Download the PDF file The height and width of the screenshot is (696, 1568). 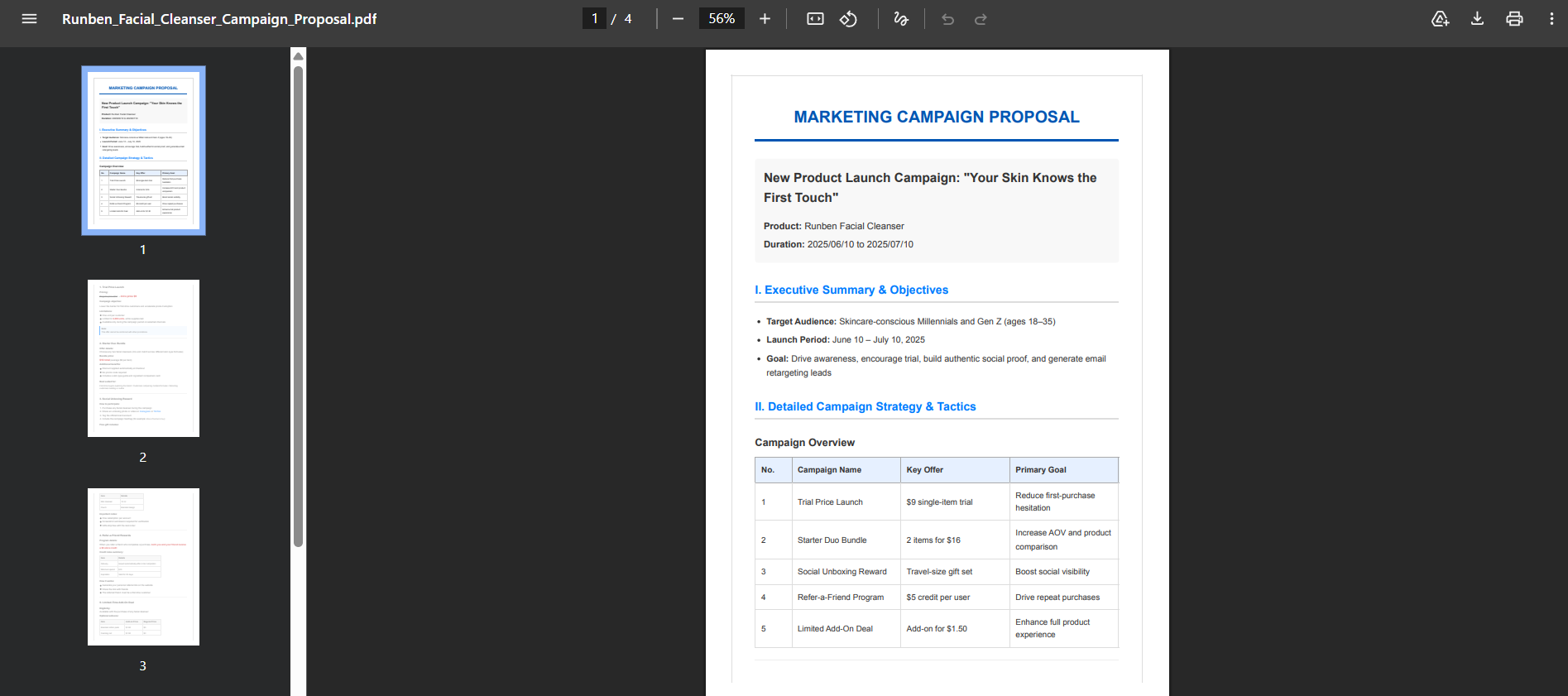(1477, 19)
